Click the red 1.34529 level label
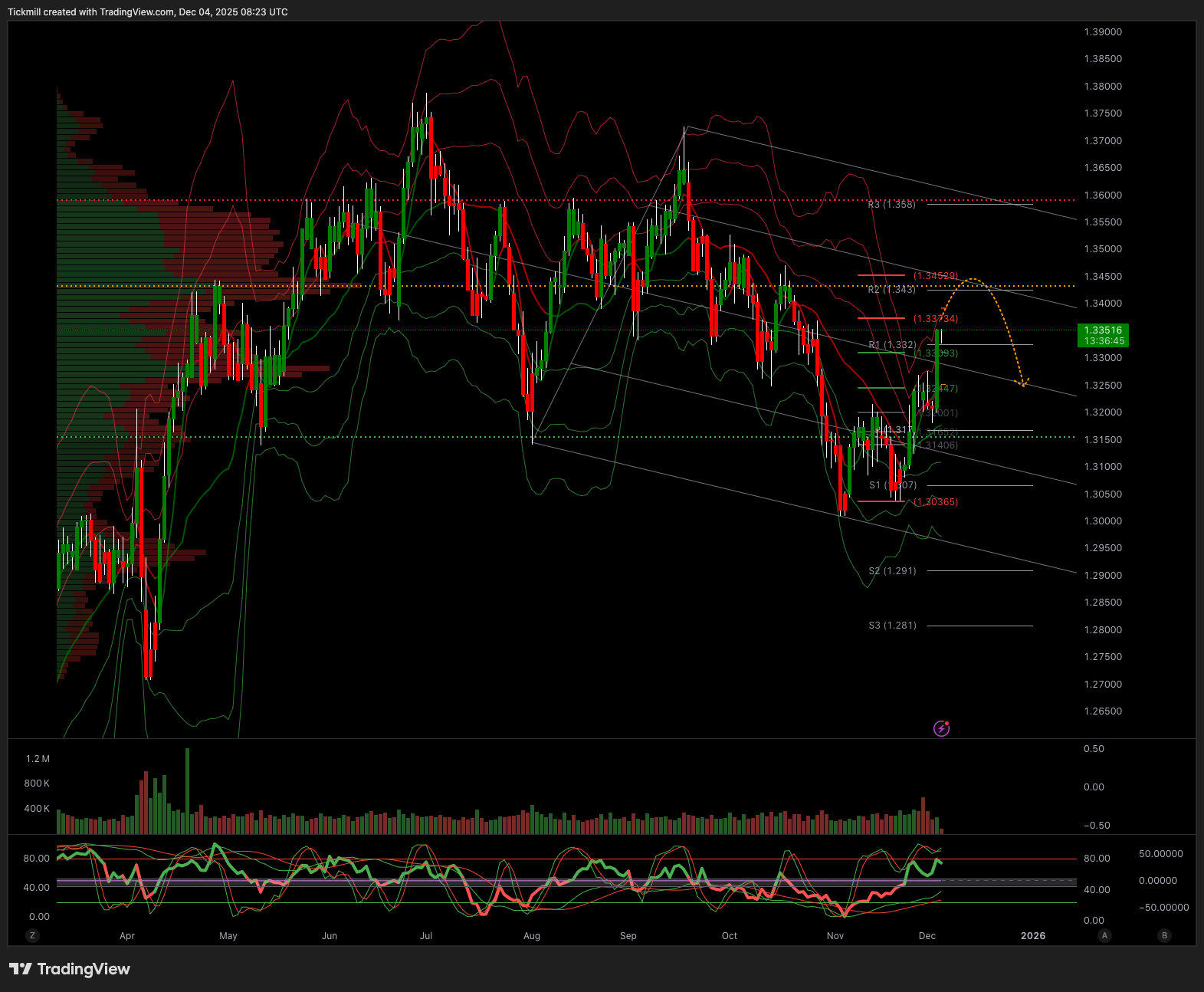Viewport: 1204px width, 992px height. click(x=935, y=276)
